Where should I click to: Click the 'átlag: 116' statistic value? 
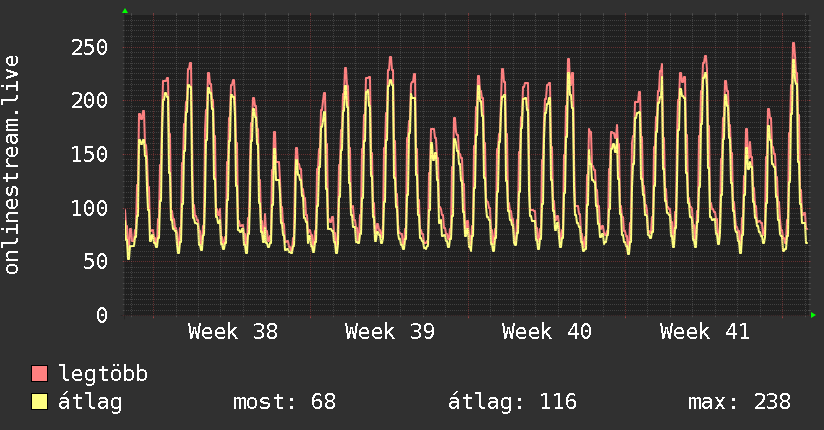click(x=512, y=402)
